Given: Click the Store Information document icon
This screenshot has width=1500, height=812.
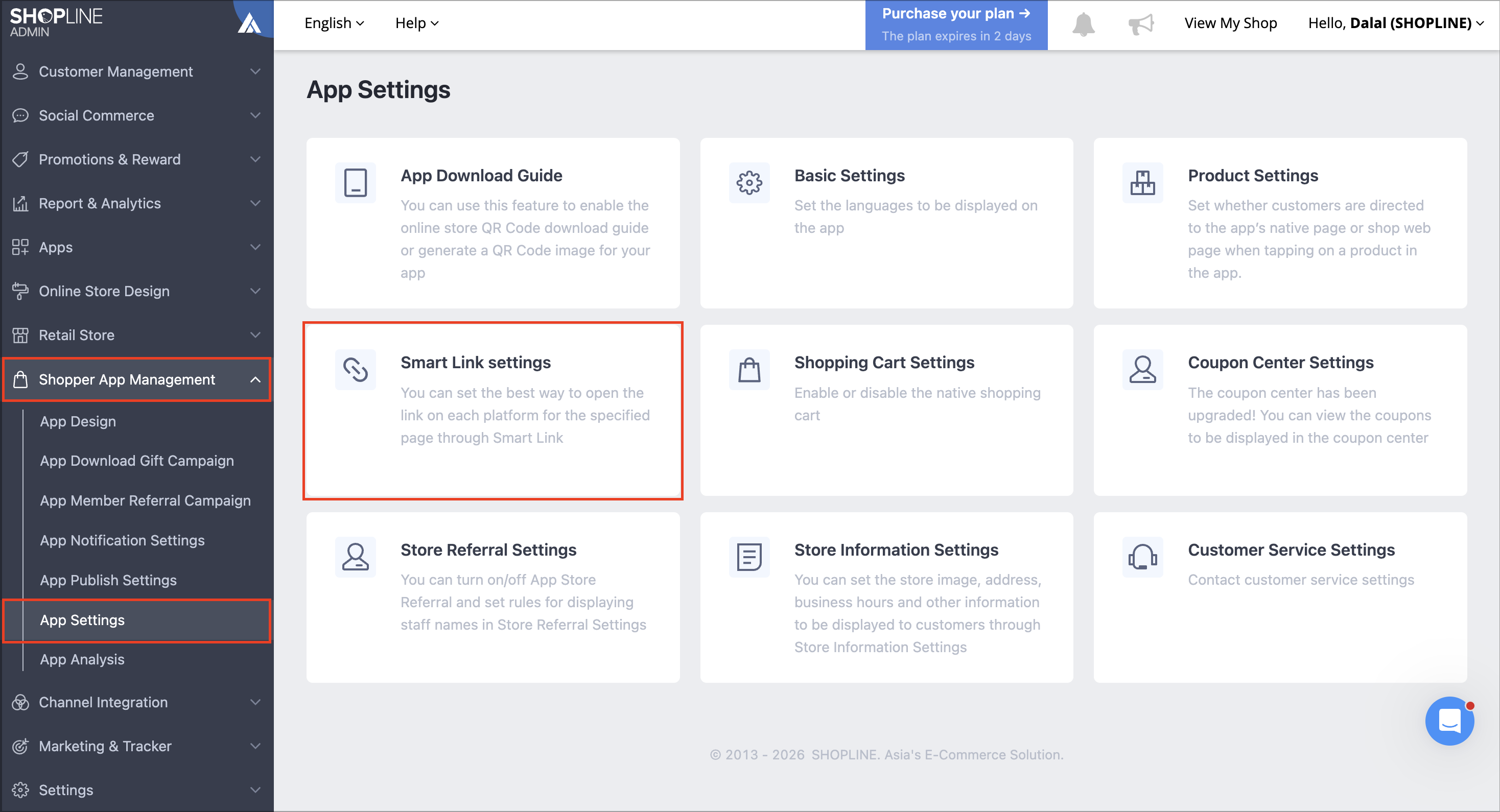Looking at the screenshot, I should (x=749, y=557).
